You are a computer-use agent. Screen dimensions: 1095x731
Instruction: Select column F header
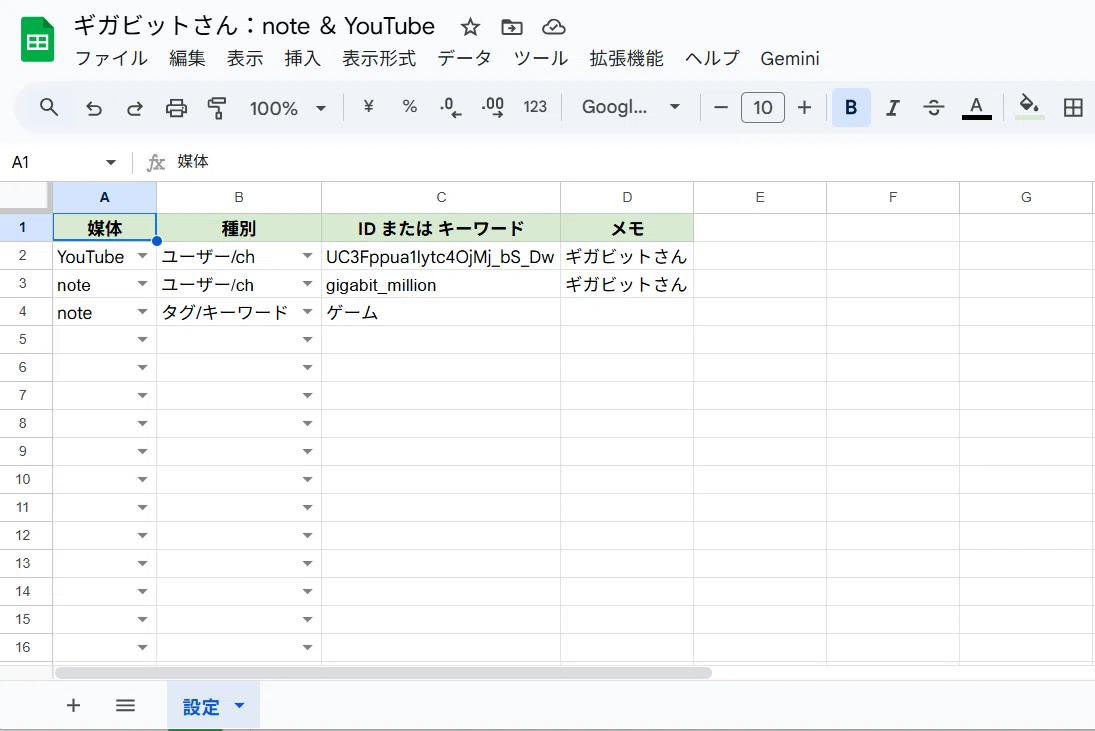coord(892,198)
